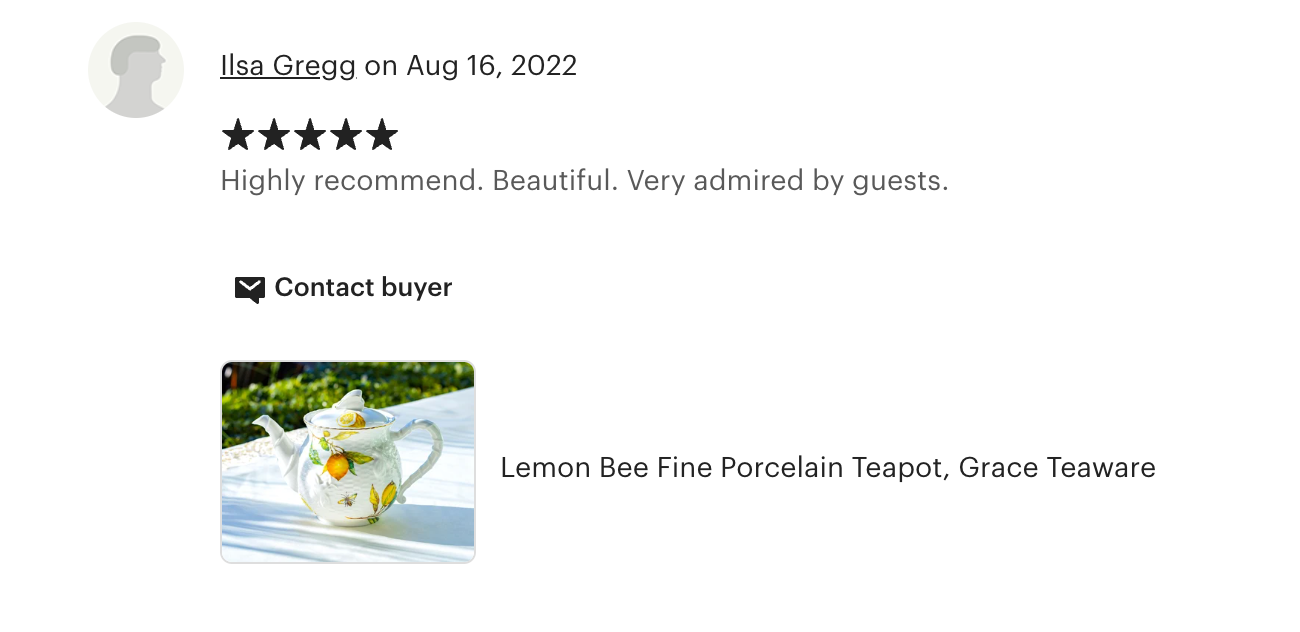Click the Contact buyer envelope icon

point(249,289)
